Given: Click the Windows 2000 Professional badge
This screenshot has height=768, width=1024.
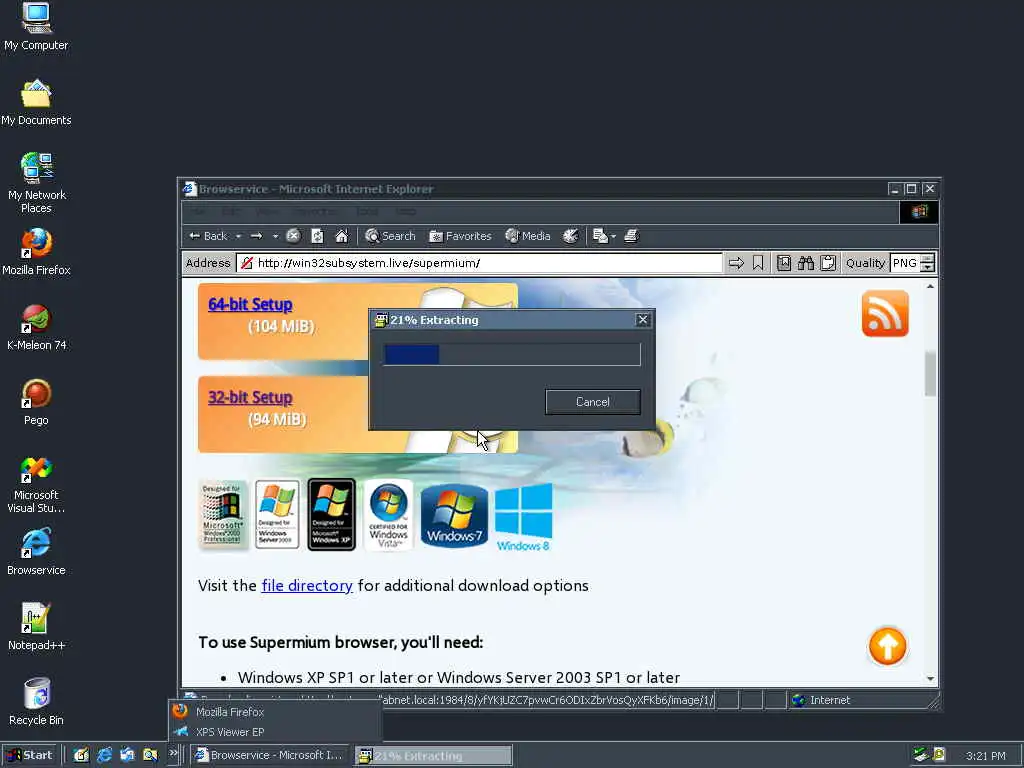Looking at the screenshot, I should (x=223, y=515).
